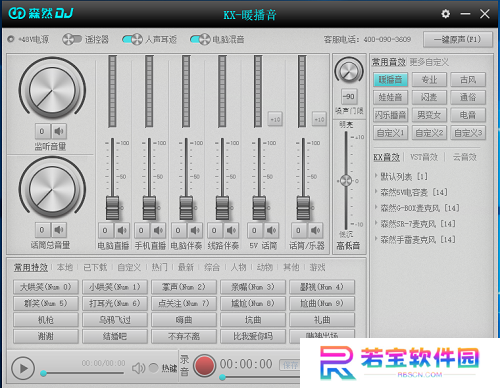Screen dimensions: 500x388
Task: Click the 监听音量 large knob
Action: [52, 90]
